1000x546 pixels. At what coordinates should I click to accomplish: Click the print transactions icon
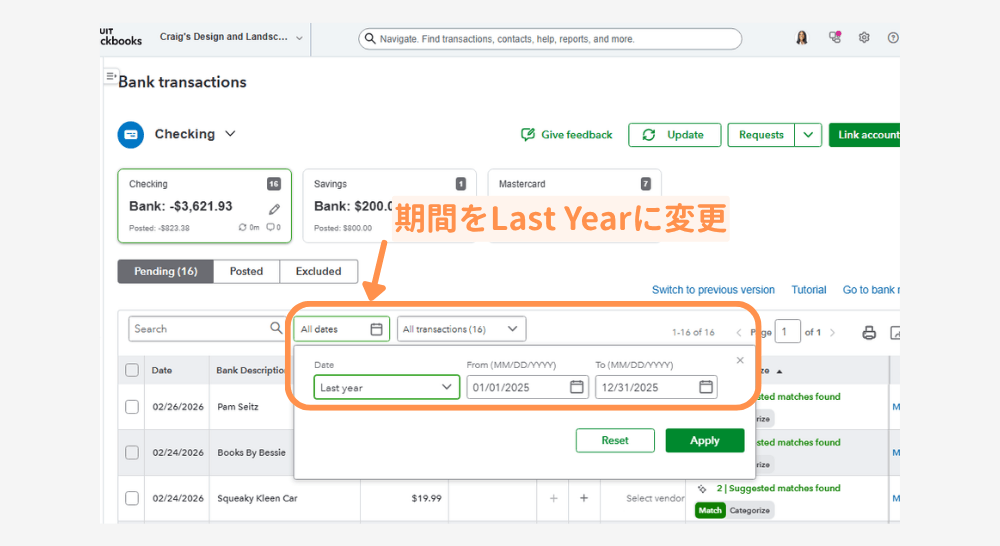(869, 333)
